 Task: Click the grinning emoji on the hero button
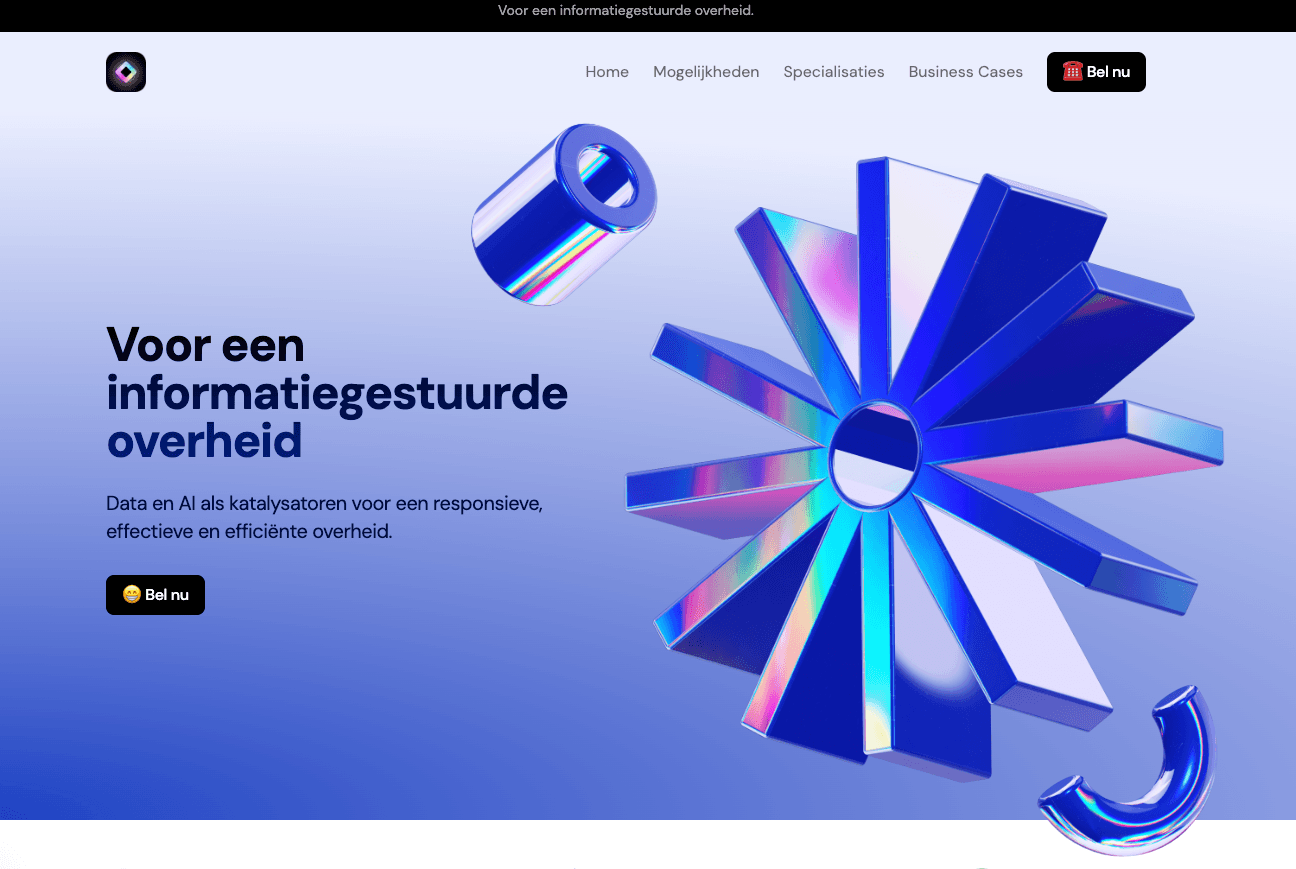pyautogui.click(x=132, y=595)
